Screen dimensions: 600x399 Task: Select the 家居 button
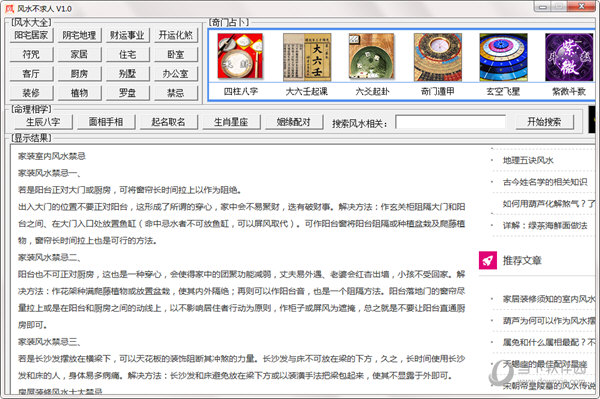click(79, 54)
